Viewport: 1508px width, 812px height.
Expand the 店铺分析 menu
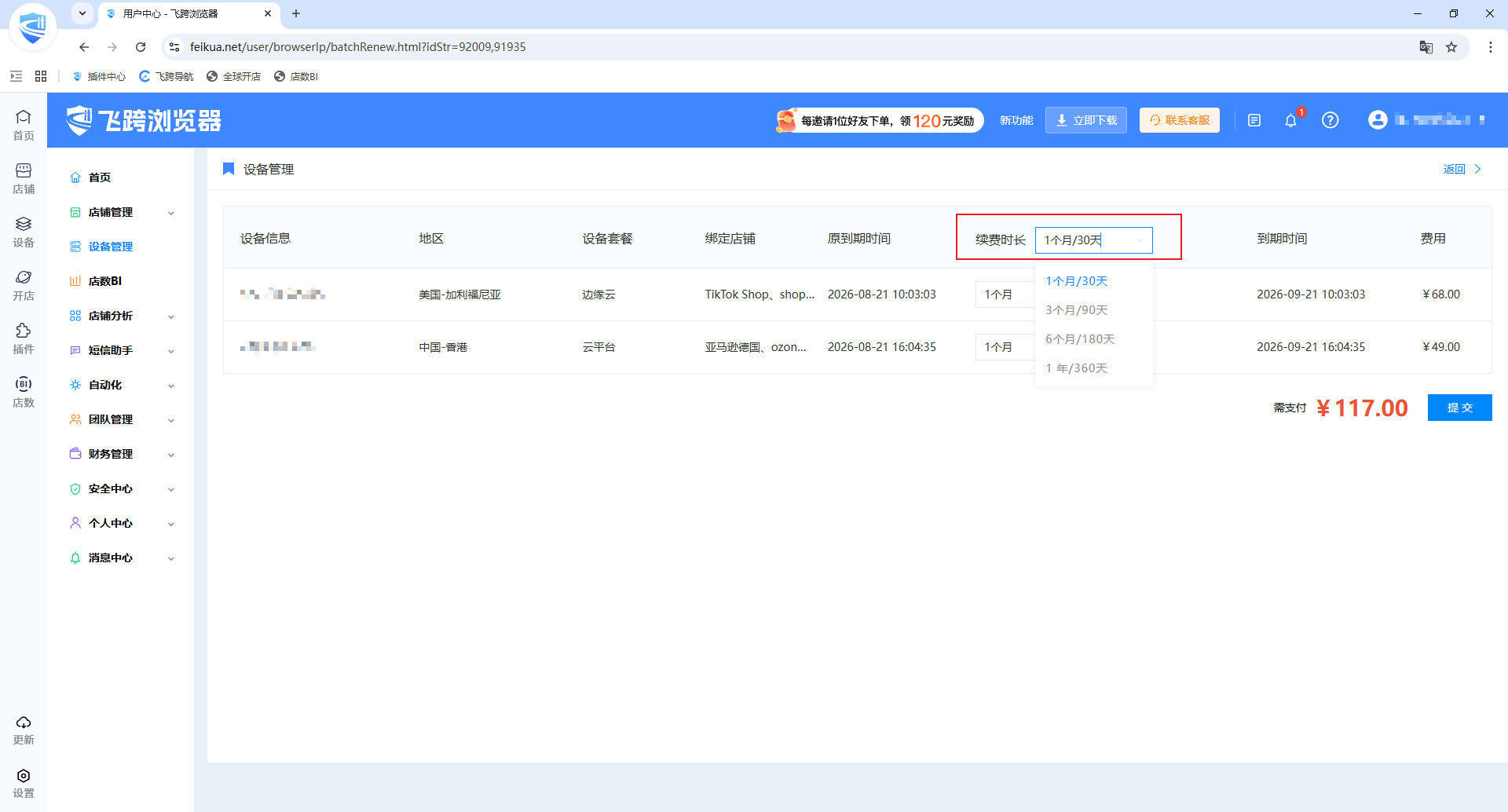[123, 316]
